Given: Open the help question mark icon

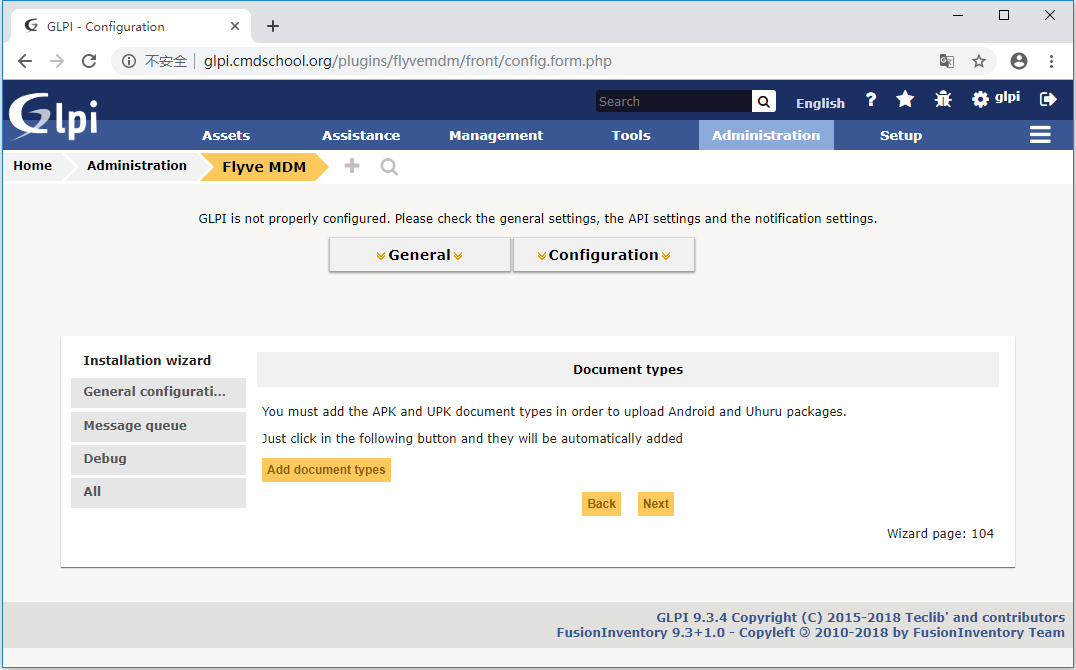Looking at the screenshot, I should pos(871,100).
